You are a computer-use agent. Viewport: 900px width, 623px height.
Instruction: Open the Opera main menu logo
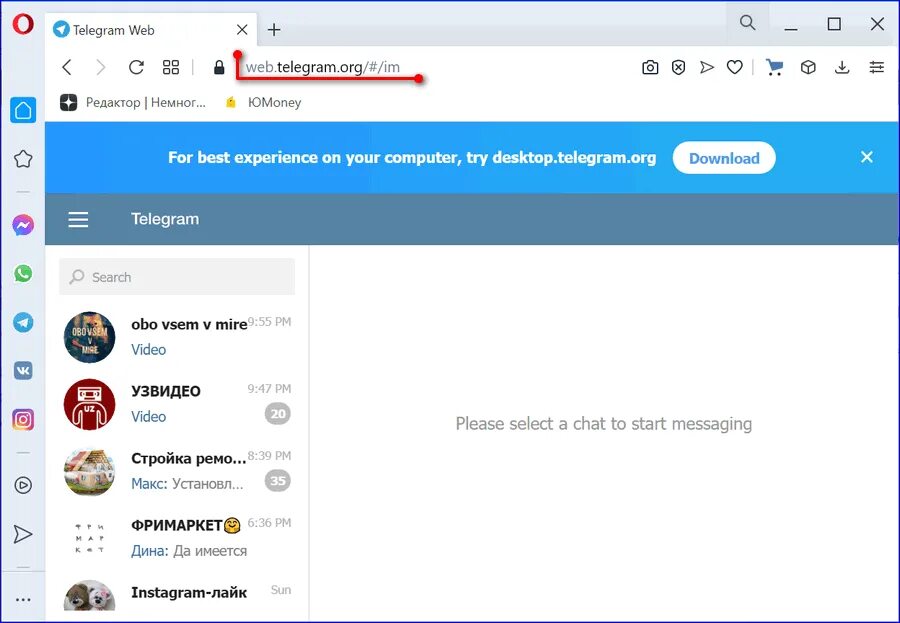pyautogui.click(x=23, y=25)
